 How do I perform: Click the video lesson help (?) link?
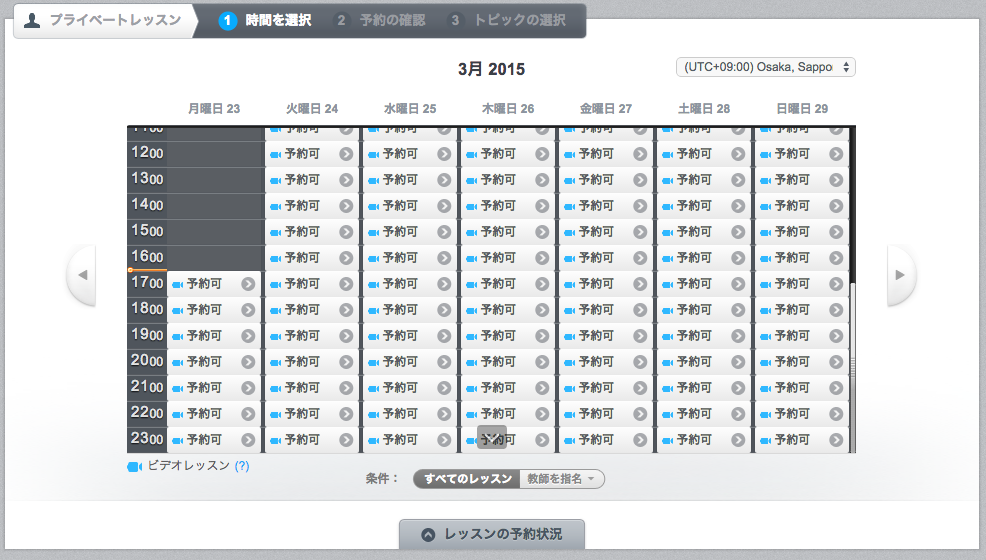point(242,466)
